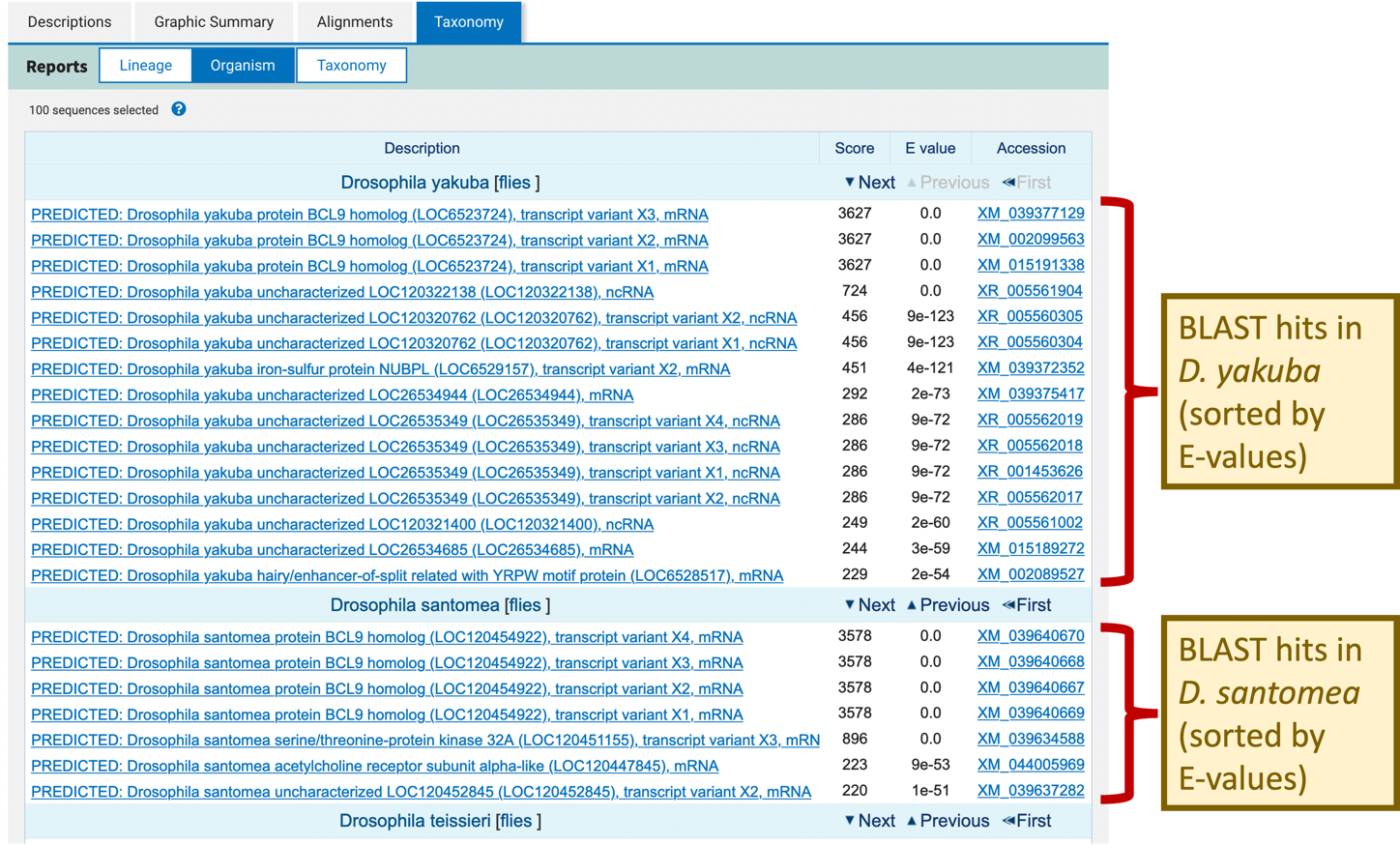1400x845 pixels.
Task: Open santomea BCL9 homolog transcript variant X3
Action: pyautogui.click(x=387, y=663)
